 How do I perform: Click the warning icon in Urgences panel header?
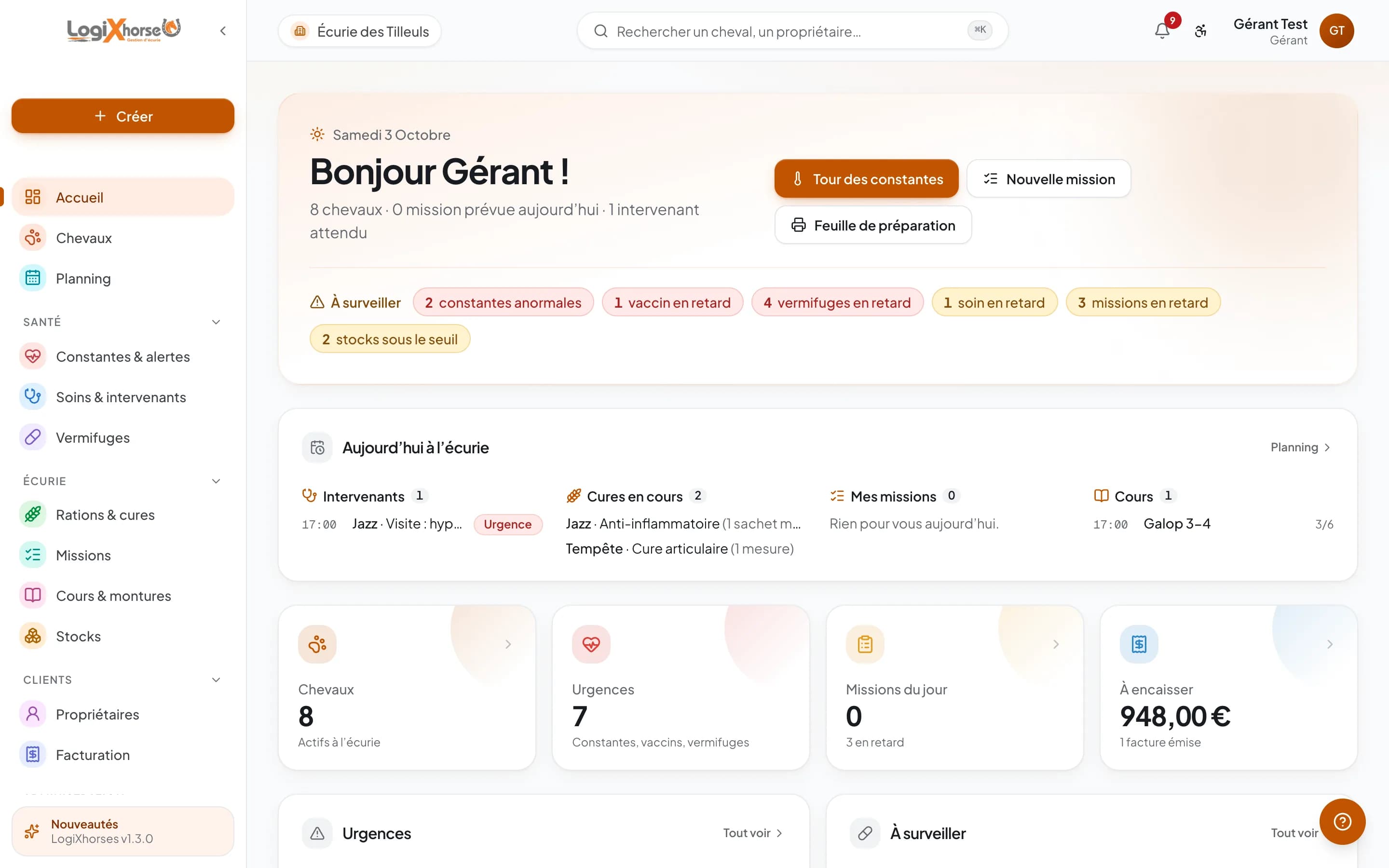click(317, 833)
